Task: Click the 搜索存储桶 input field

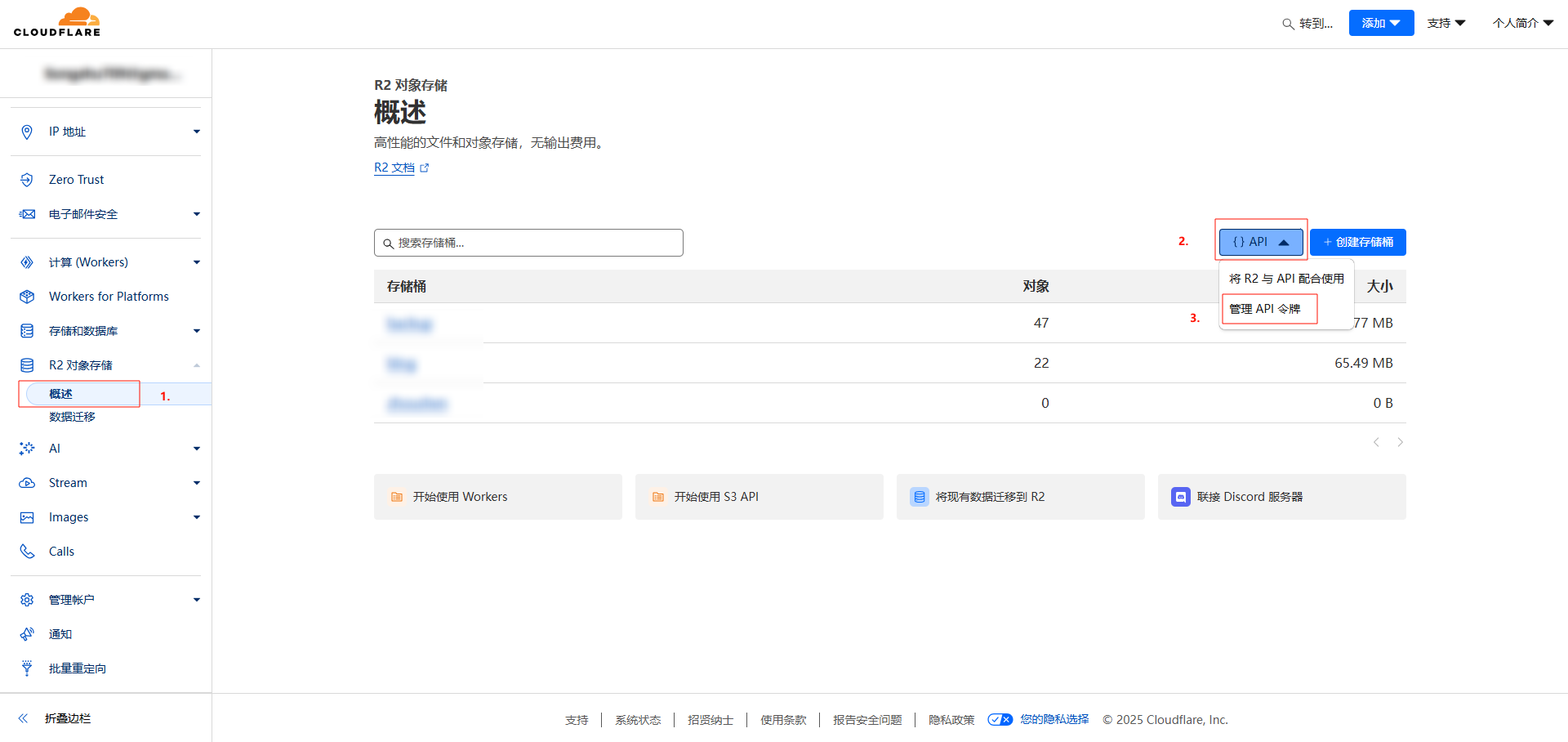Action: 528,242
